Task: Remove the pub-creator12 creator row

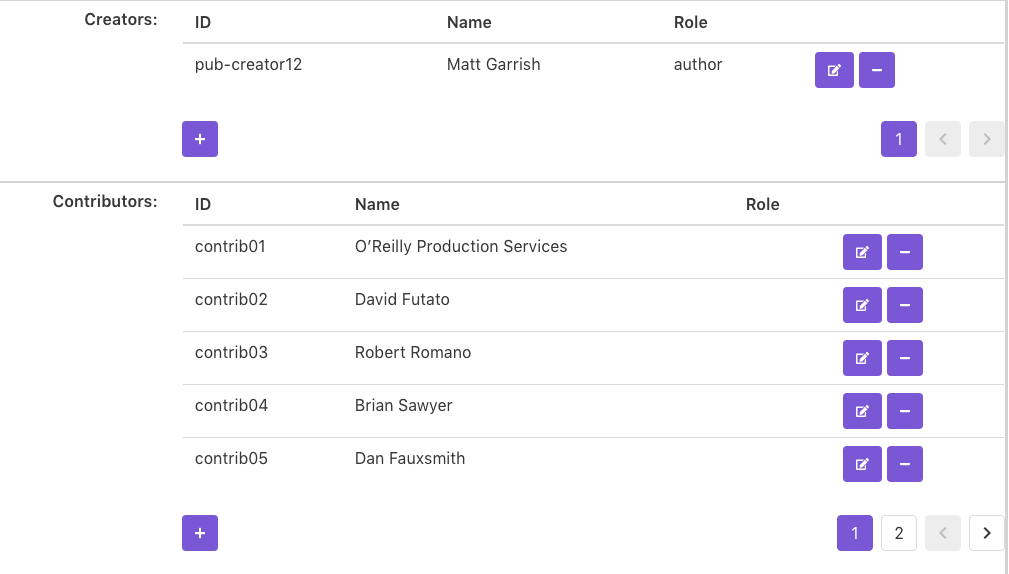Action: (x=877, y=70)
